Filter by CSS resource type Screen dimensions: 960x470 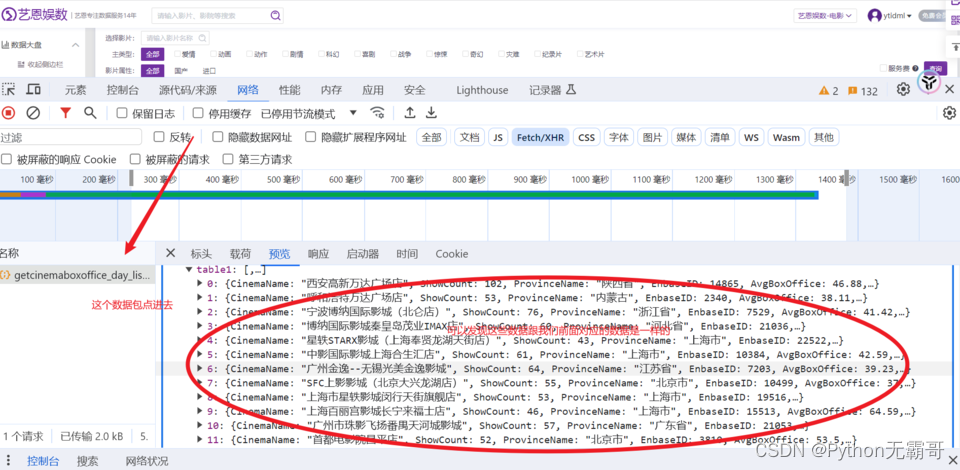pyautogui.click(x=587, y=138)
